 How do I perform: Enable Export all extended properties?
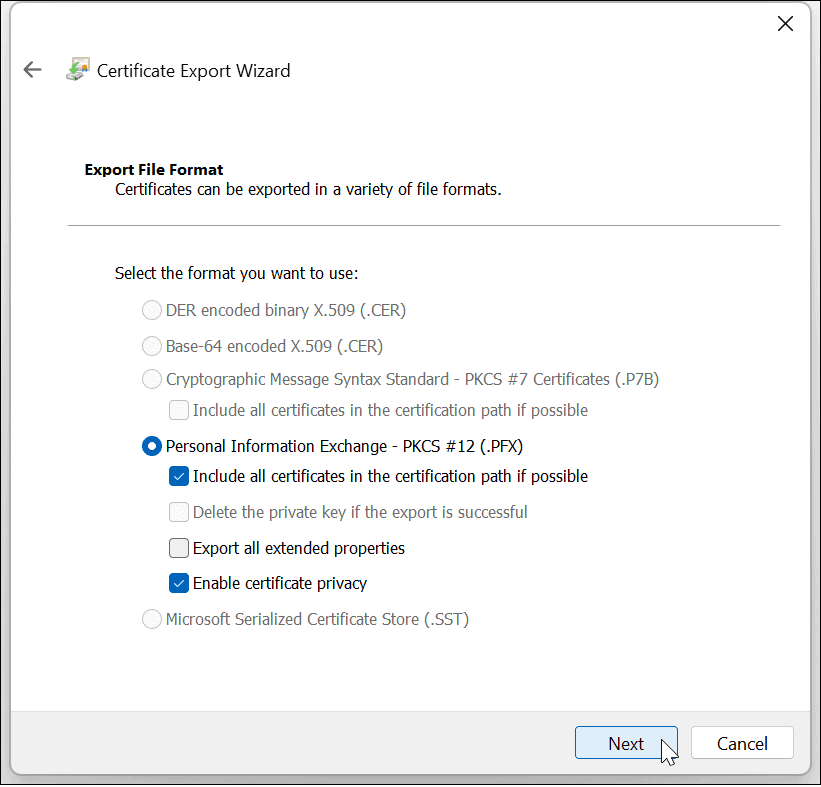179,548
